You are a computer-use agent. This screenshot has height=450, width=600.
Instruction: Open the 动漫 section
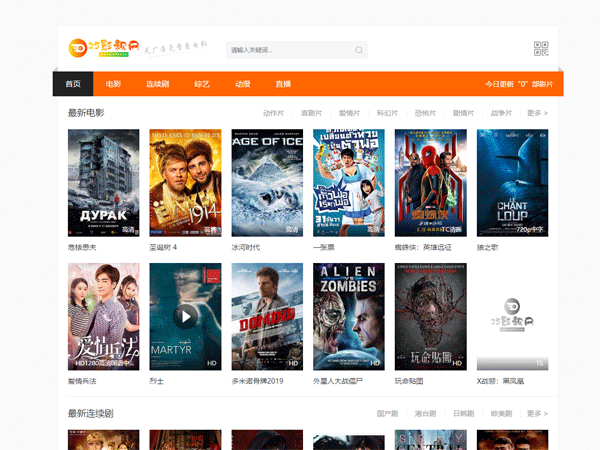coord(242,84)
